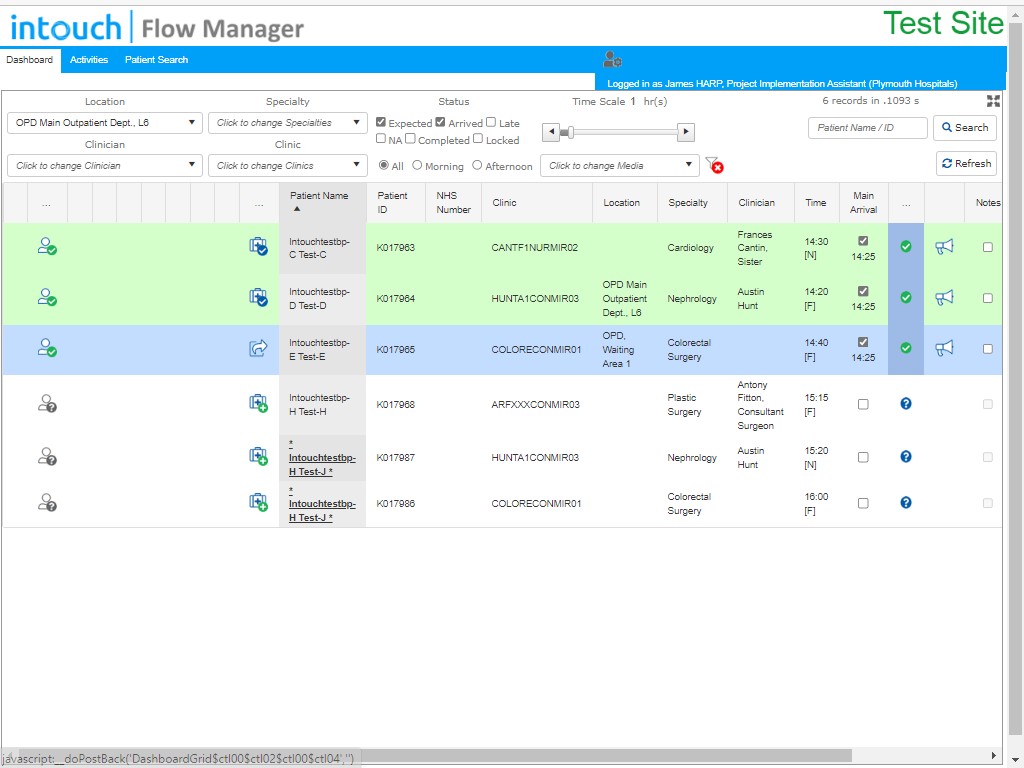Select the All radio button
The image size is (1024, 768).
384,165
